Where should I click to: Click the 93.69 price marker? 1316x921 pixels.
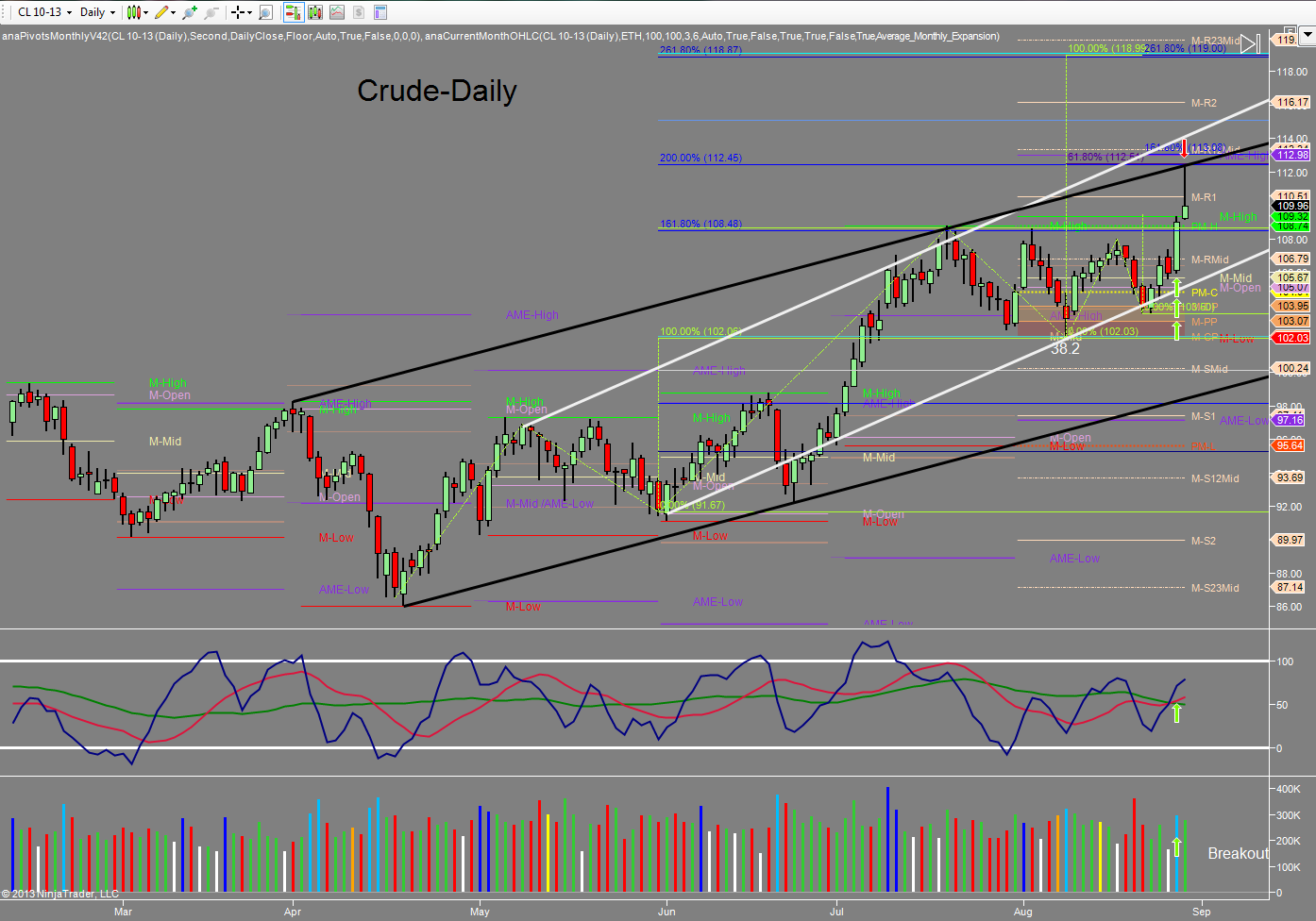coord(1290,477)
